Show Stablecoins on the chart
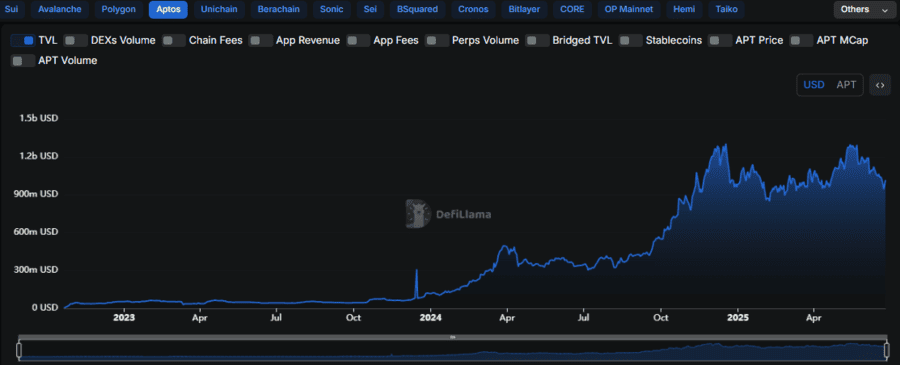This screenshot has width=900, height=365. (631, 40)
